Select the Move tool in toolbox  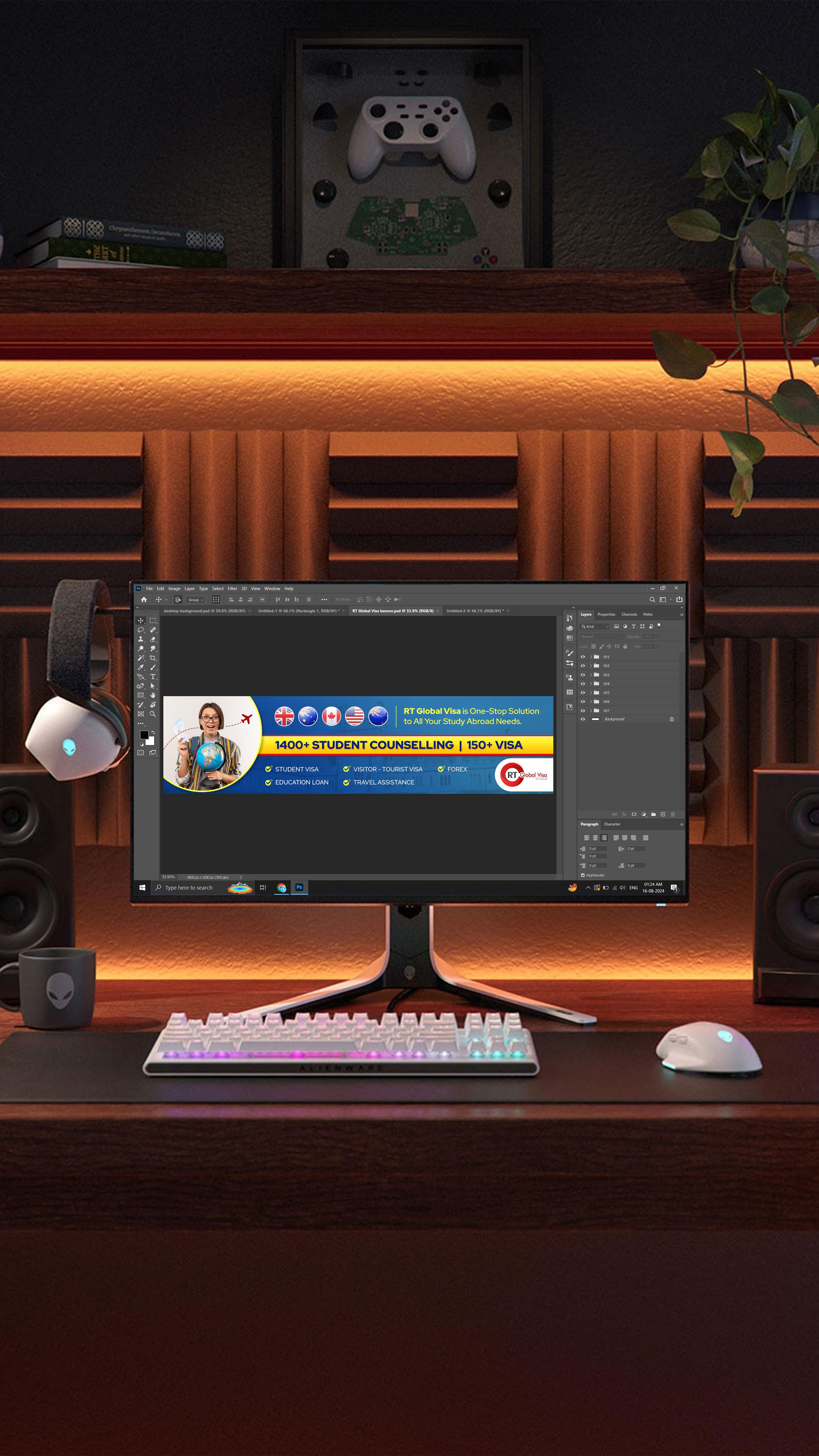141,621
